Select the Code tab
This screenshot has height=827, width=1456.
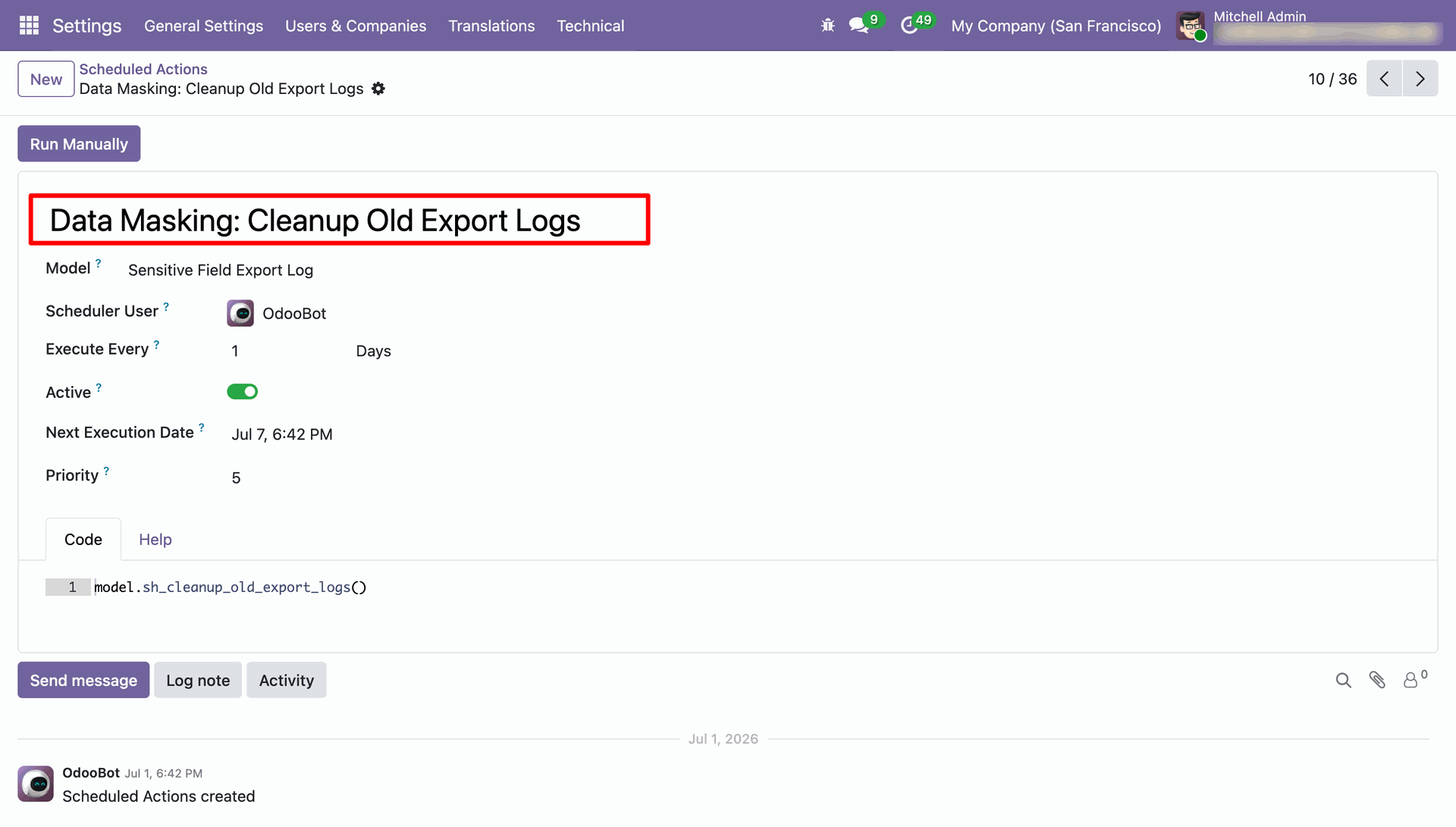83,540
